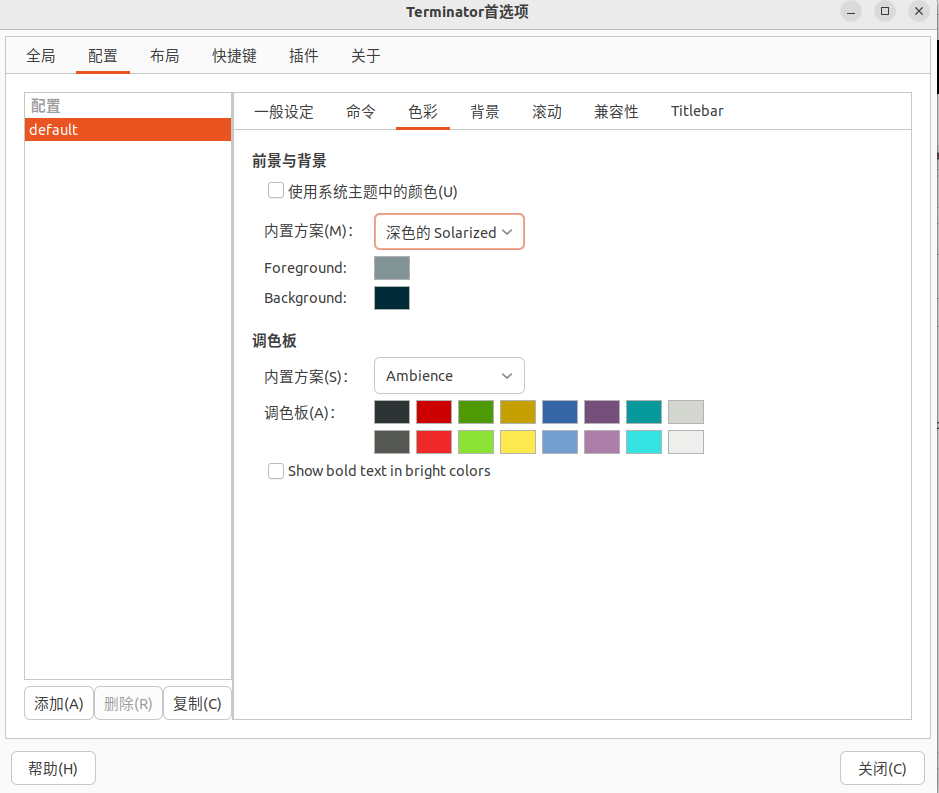Click the bright cyan palette swatch

pos(643,442)
